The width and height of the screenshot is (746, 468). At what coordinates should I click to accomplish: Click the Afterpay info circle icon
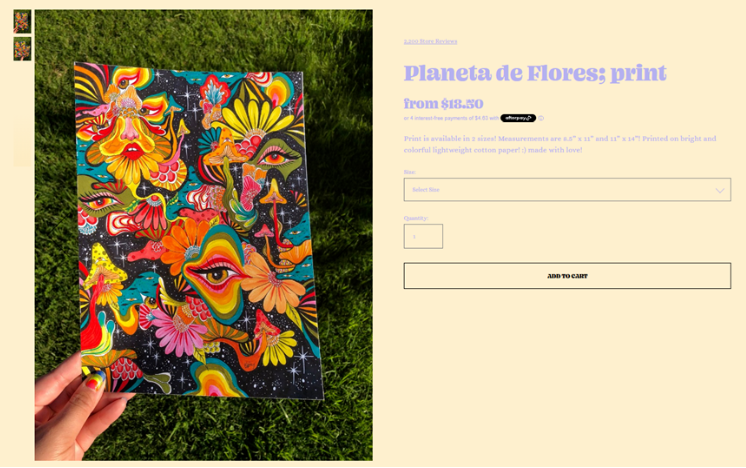(x=541, y=118)
